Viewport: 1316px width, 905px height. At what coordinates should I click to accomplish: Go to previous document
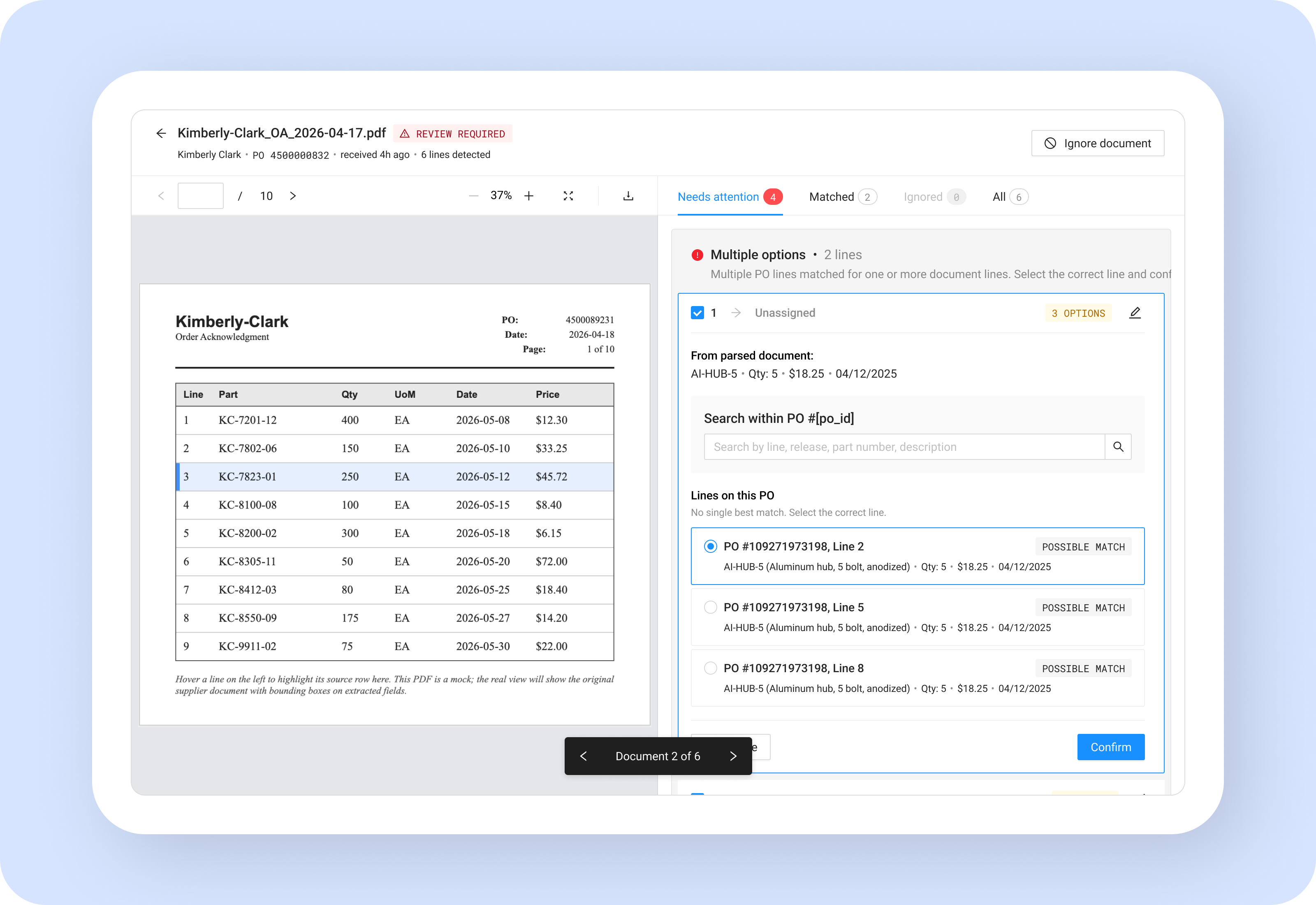tap(584, 756)
